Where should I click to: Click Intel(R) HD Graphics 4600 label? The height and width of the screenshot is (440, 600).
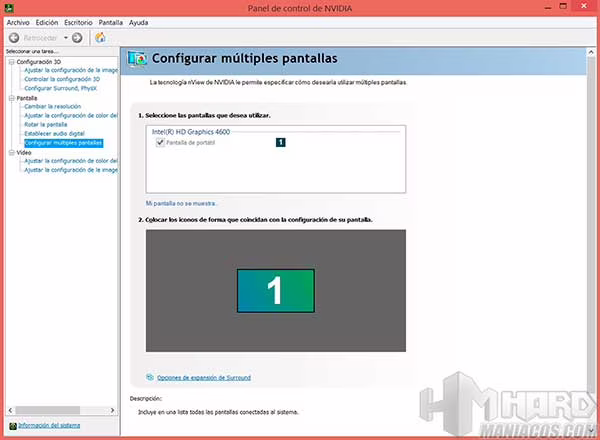191,132
